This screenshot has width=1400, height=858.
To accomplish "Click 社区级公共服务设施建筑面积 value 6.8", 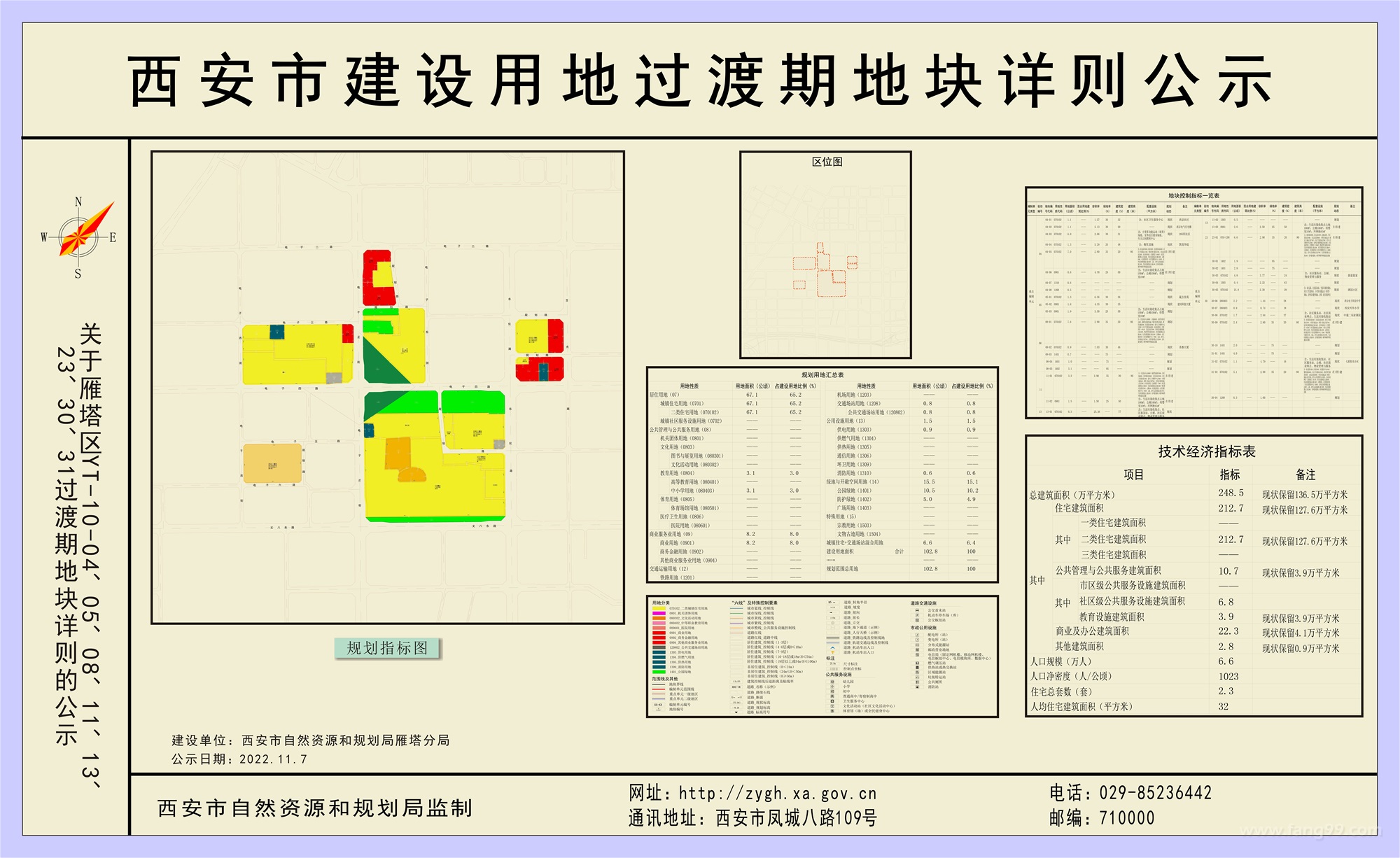I will click(x=1226, y=601).
